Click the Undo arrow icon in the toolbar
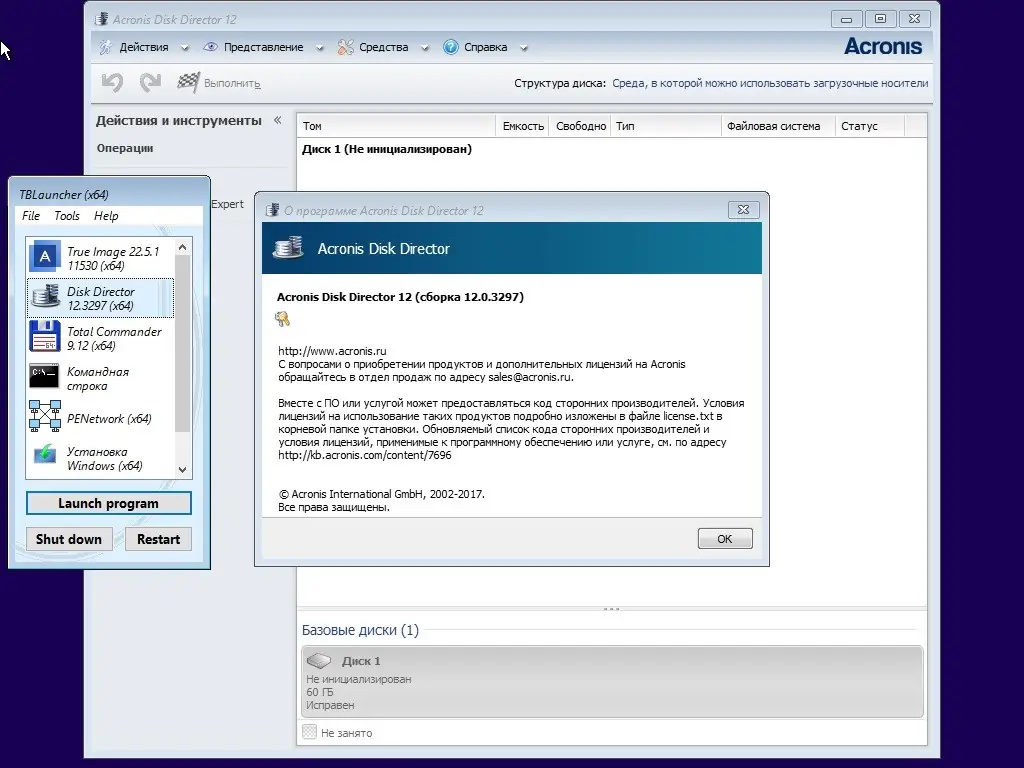 111,83
